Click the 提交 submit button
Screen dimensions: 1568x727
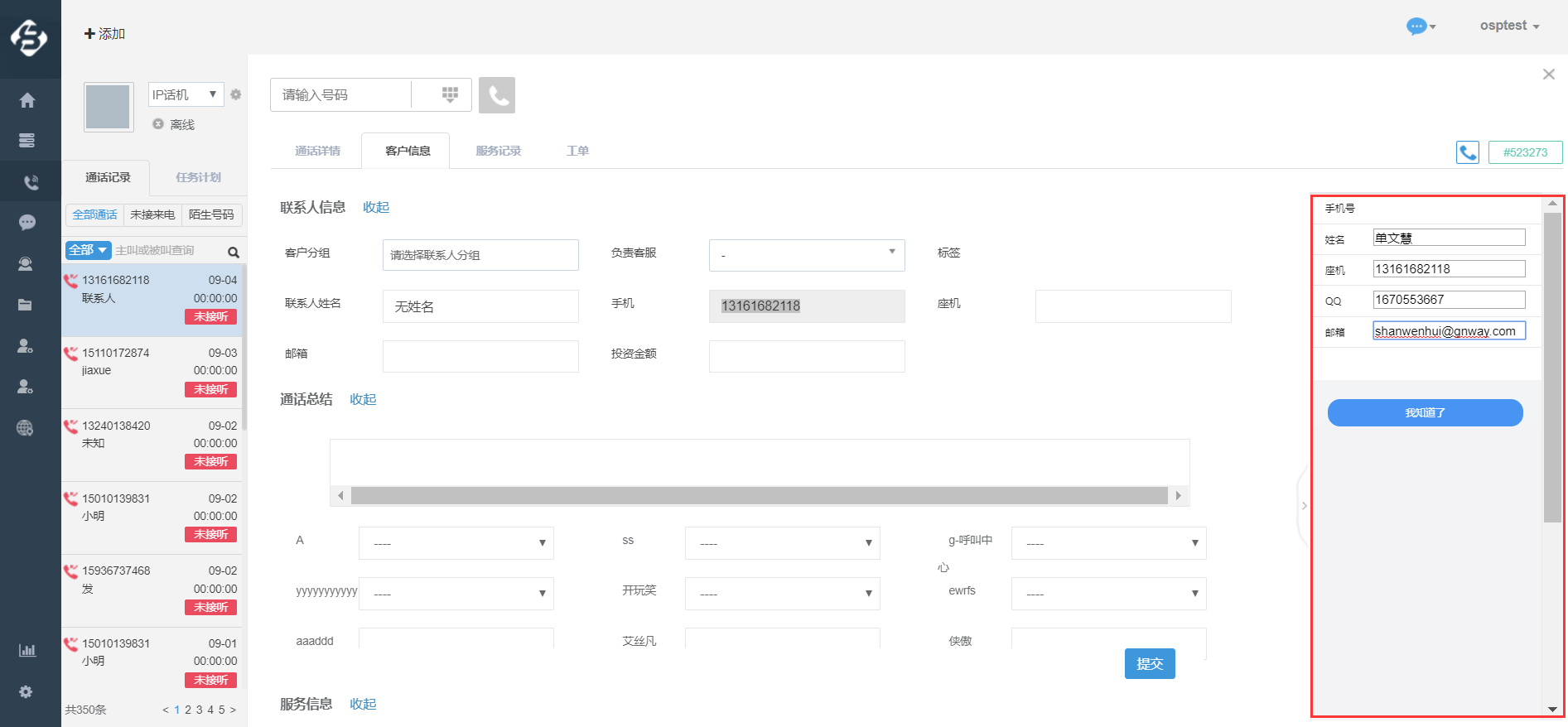[x=1149, y=663]
